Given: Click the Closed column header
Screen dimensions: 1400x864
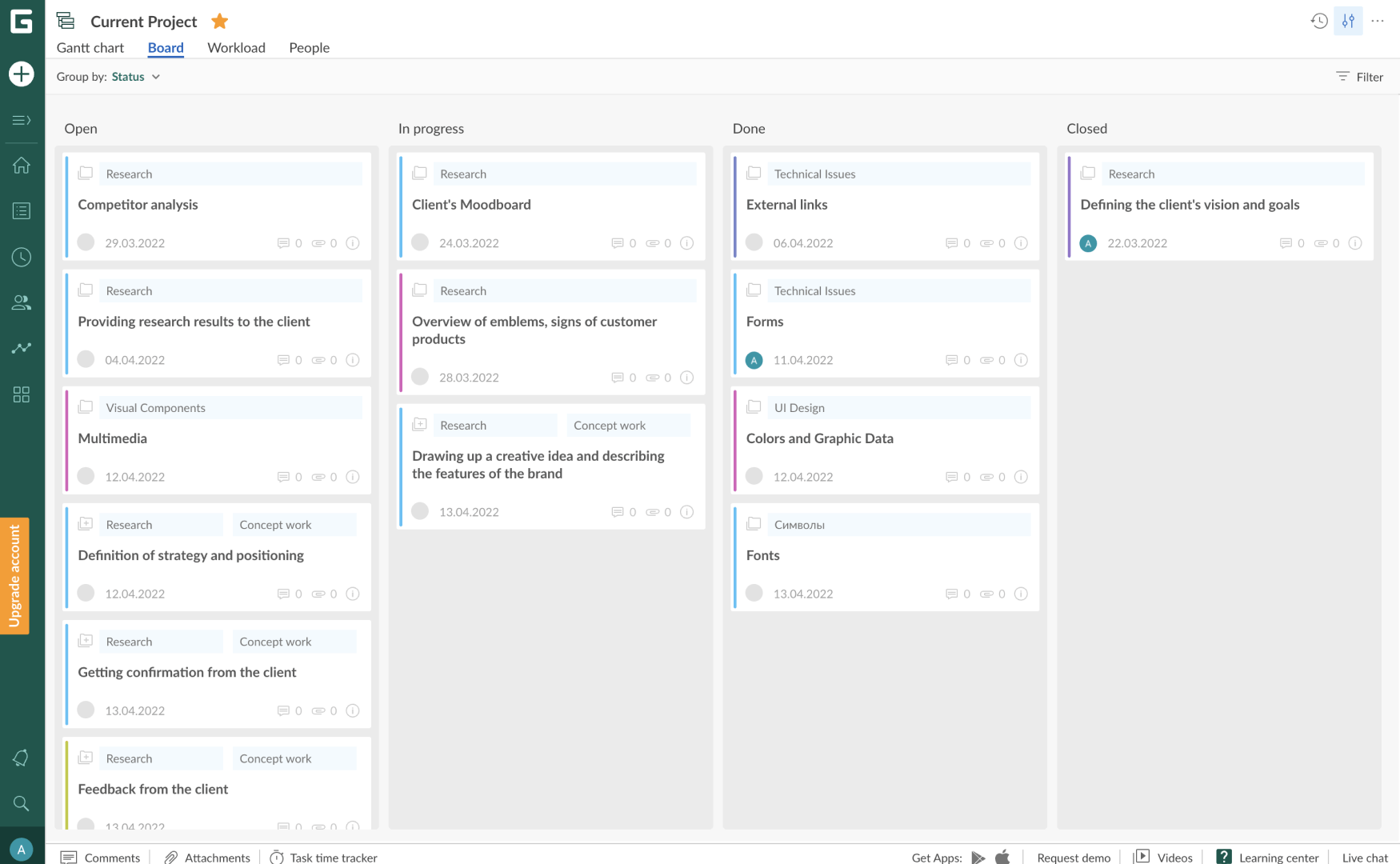Looking at the screenshot, I should [1086, 128].
